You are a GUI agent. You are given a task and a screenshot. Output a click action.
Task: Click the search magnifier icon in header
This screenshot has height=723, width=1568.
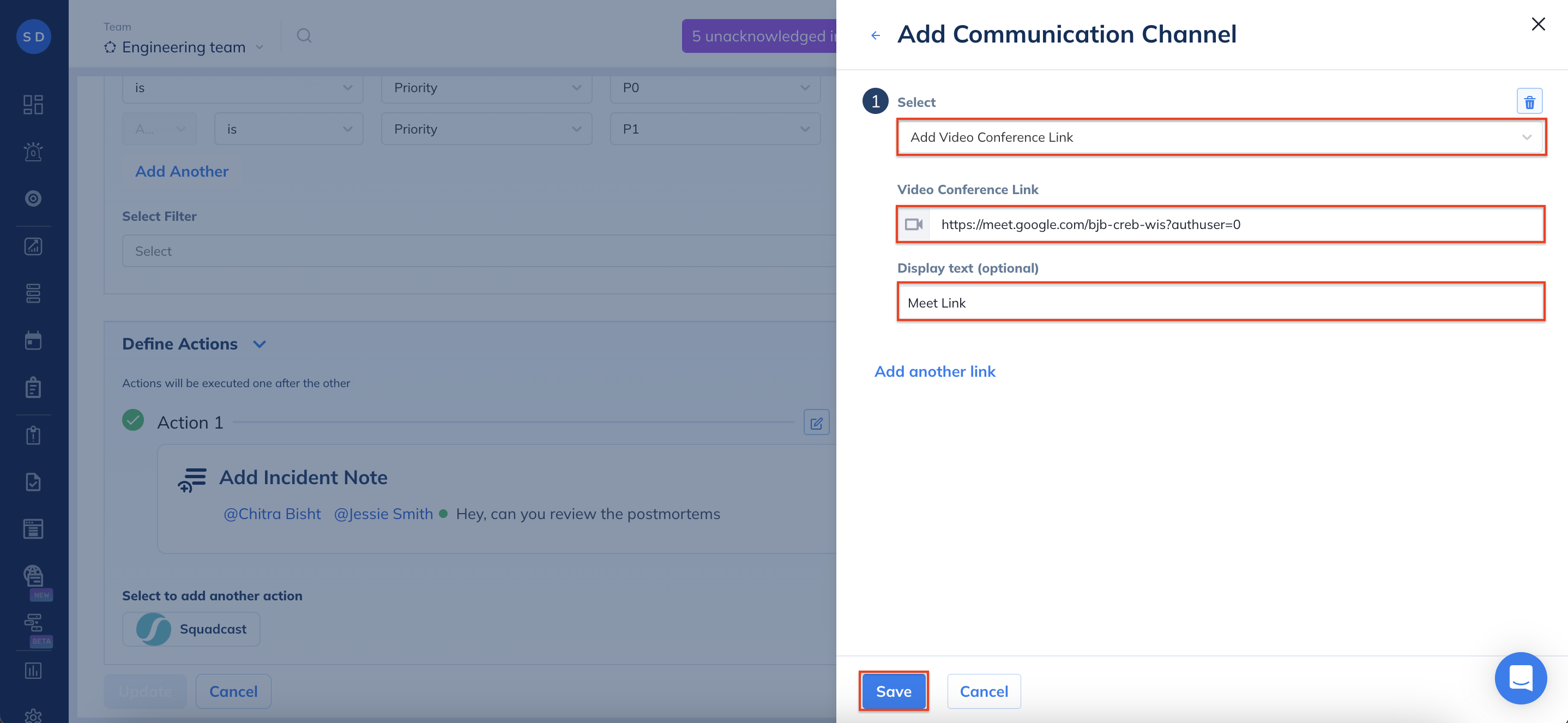(304, 36)
